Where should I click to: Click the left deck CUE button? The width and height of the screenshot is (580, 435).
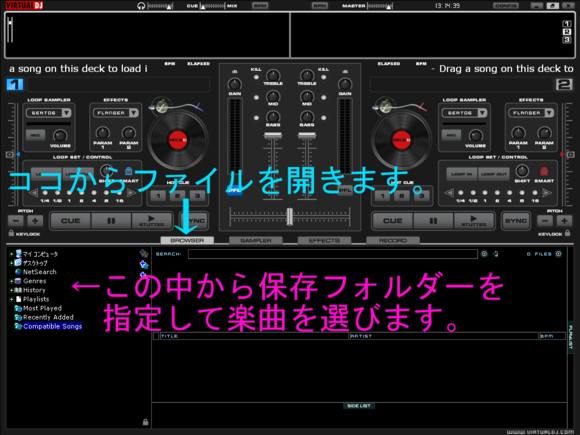(x=70, y=221)
